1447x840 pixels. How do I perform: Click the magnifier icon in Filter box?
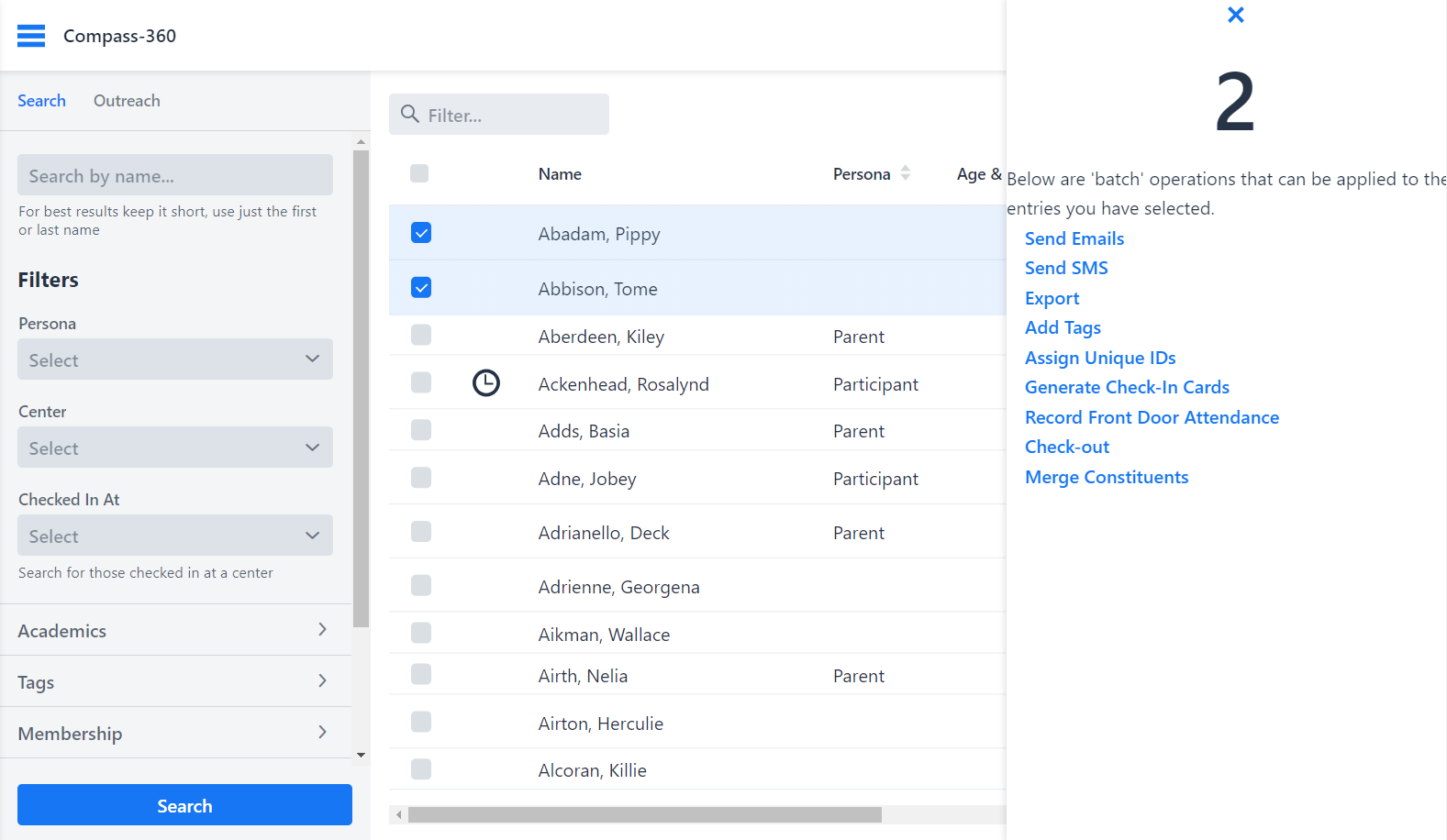click(x=410, y=115)
